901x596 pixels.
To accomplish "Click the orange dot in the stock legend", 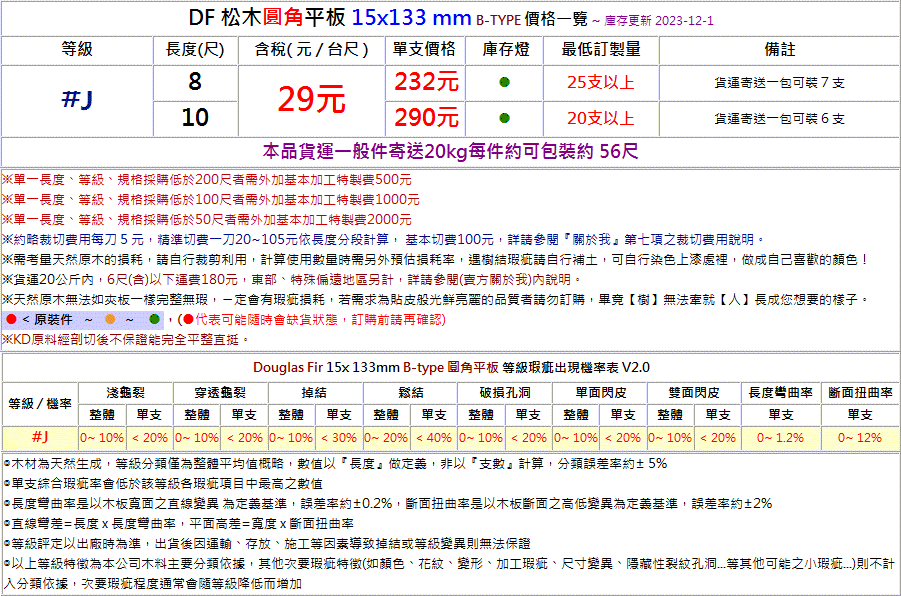I will [x=110, y=319].
